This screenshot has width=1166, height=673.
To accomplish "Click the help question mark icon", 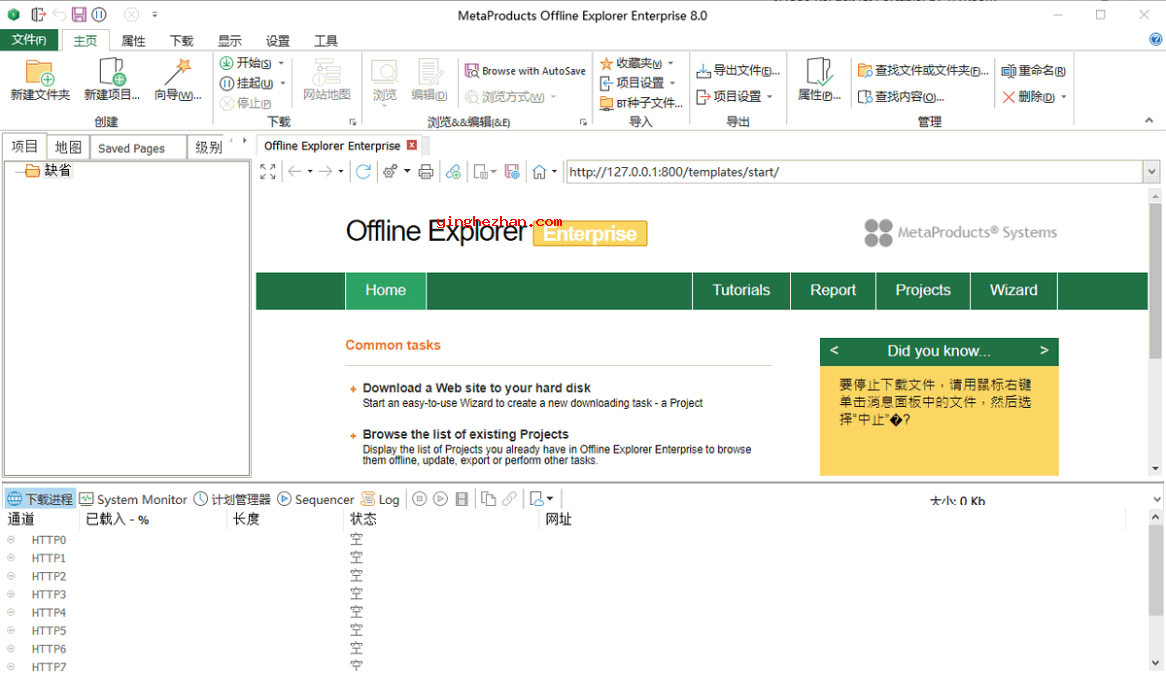I will point(1156,39).
